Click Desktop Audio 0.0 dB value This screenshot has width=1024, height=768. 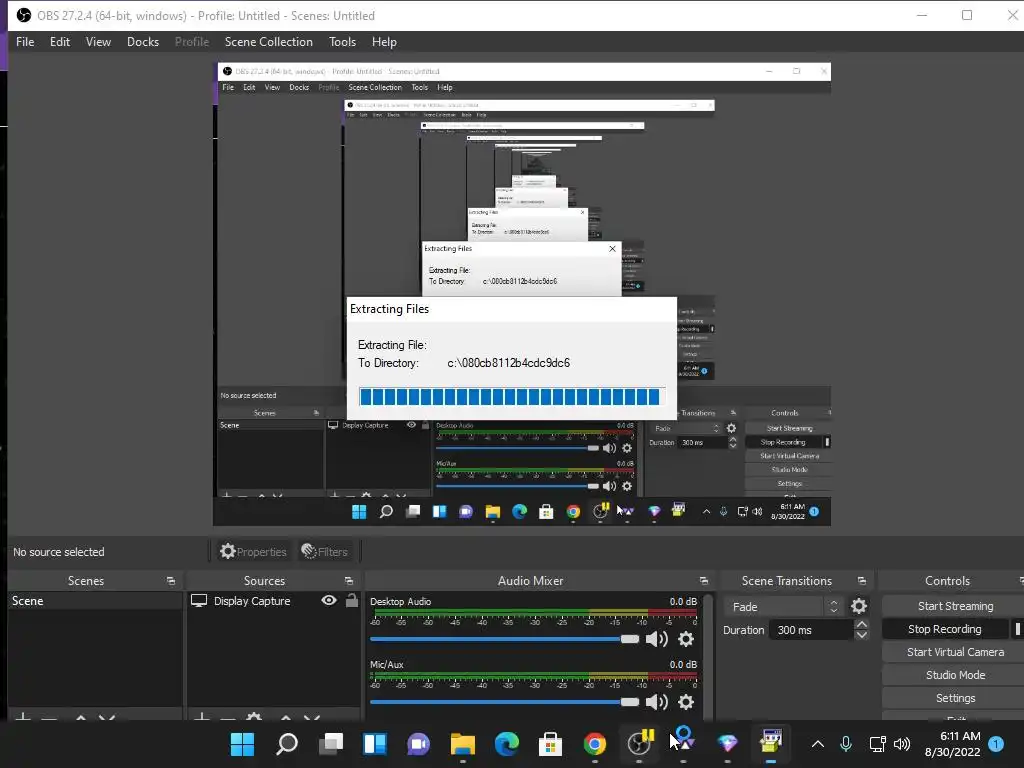[682, 601]
